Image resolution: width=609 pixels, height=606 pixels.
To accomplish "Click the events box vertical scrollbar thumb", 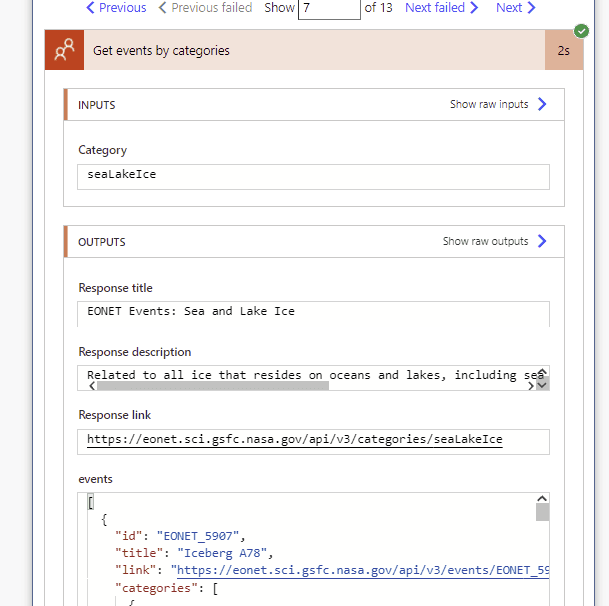I will tap(542, 512).
